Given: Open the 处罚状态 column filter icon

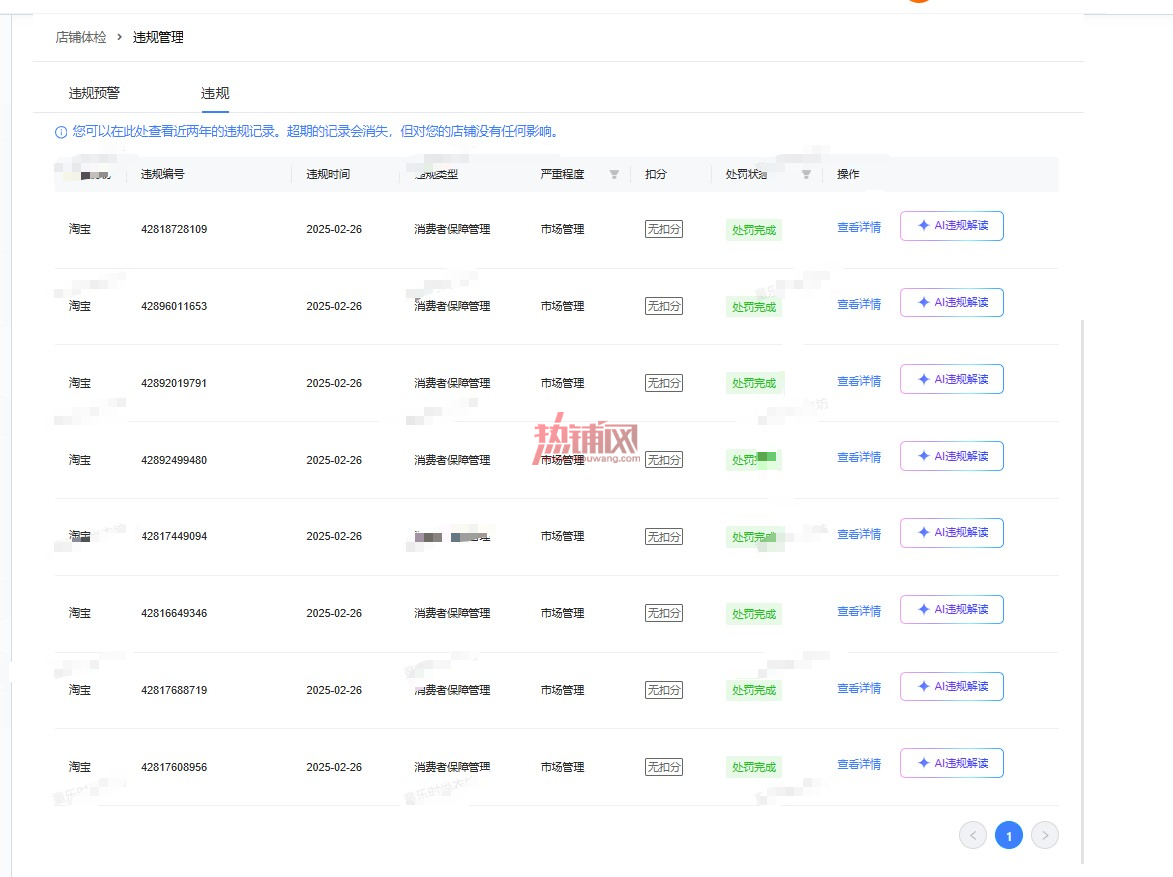Looking at the screenshot, I should click(806, 174).
